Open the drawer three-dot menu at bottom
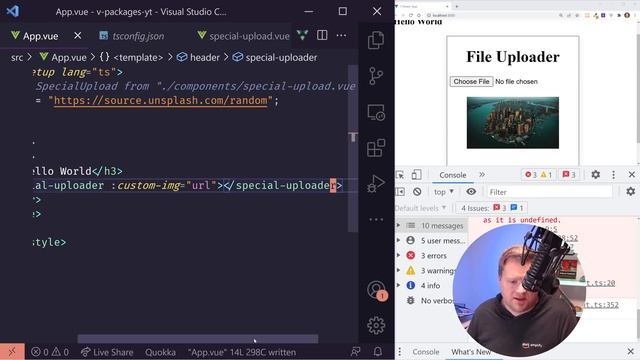Viewport: 640px width, 360px height. [x=400, y=351]
